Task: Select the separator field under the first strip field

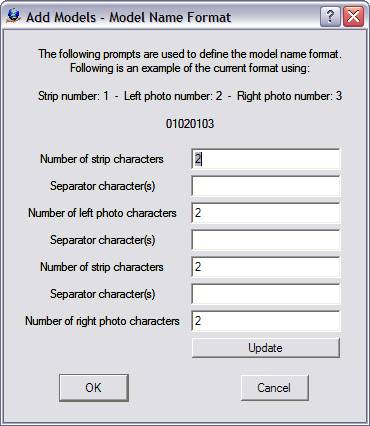Action: point(266,186)
